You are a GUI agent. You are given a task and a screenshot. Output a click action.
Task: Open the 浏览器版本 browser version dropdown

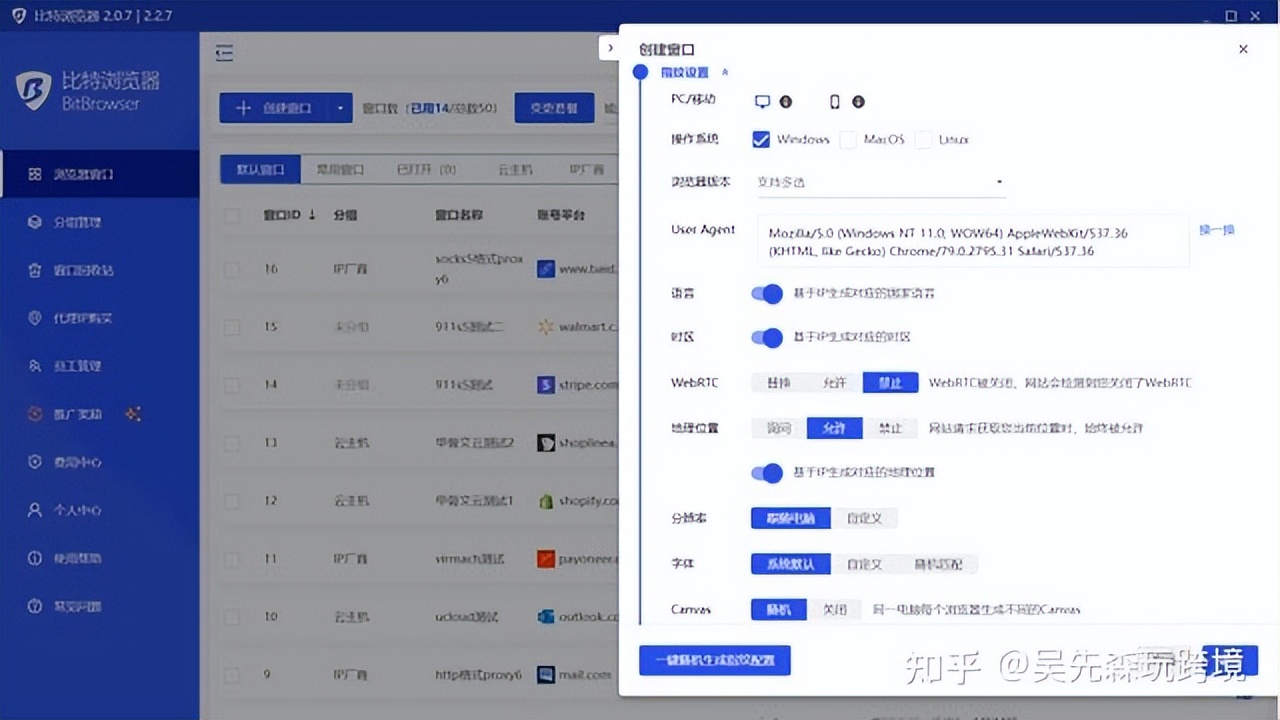click(879, 182)
